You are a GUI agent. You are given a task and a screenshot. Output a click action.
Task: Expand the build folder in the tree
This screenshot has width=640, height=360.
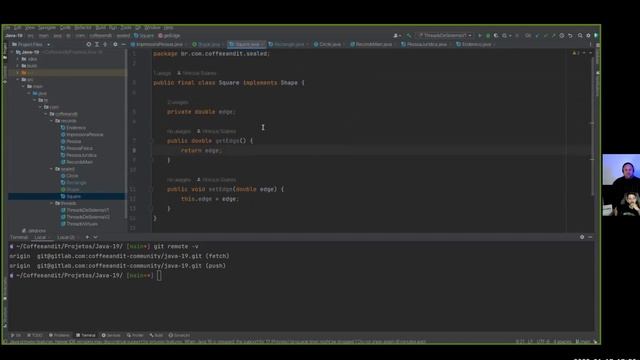click(x=18, y=66)
